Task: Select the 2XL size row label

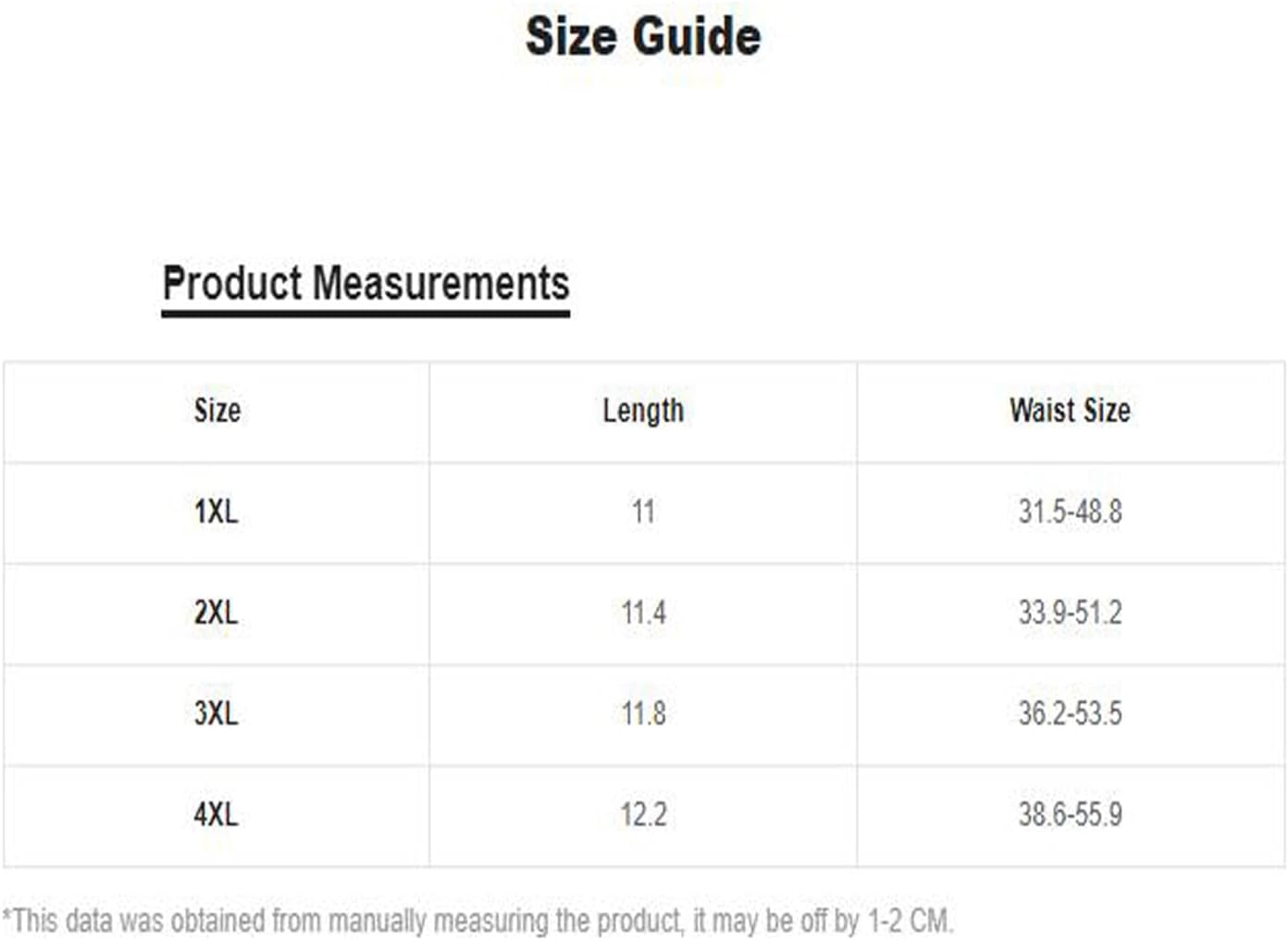Action: 217,612
